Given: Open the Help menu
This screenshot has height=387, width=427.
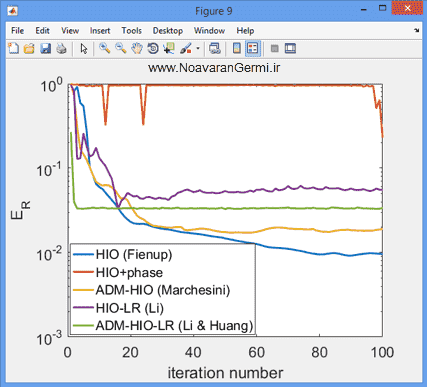Looking at the screenshot, I should [x=245, y=31].
